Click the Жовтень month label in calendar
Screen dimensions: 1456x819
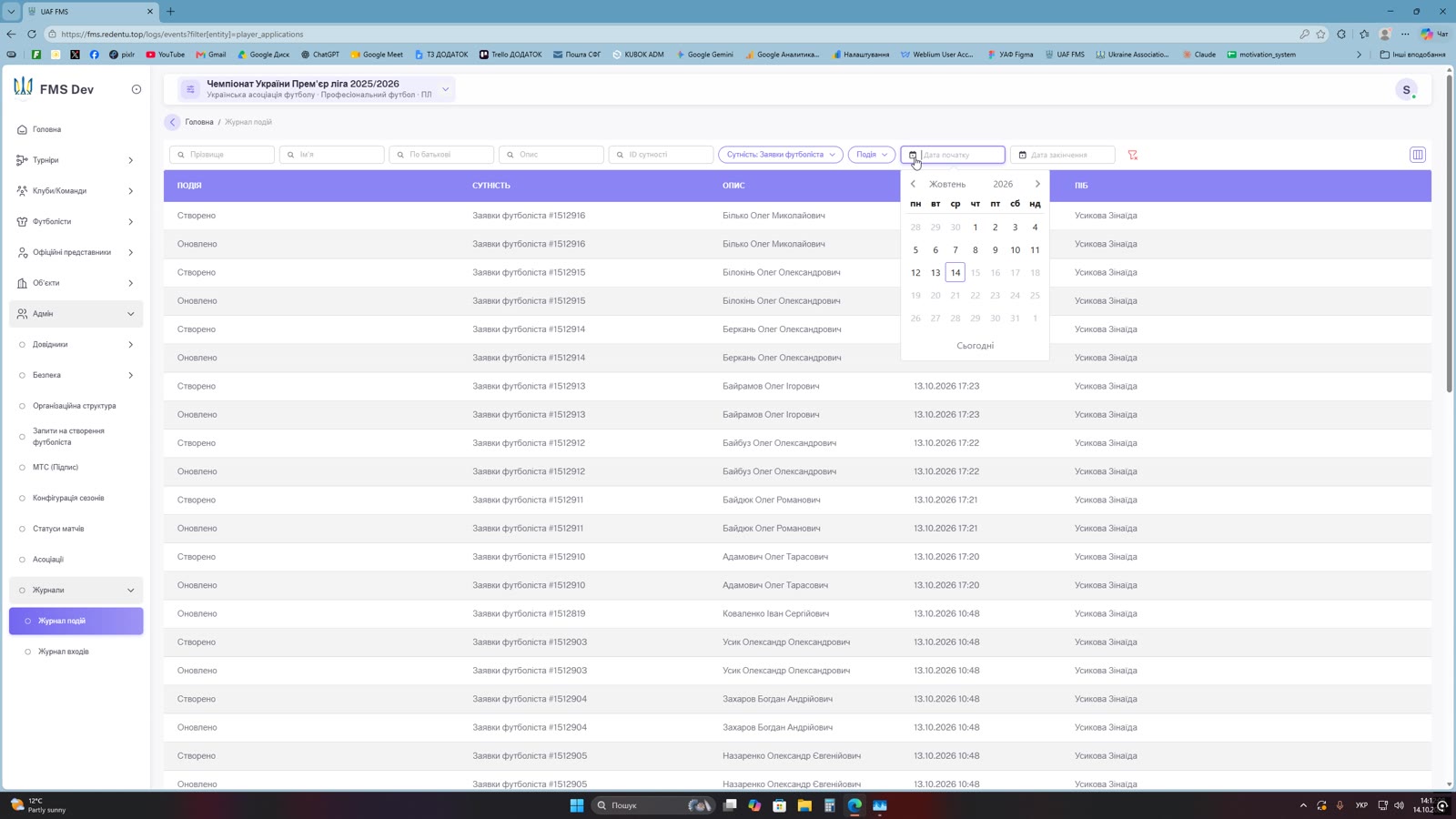tap(947, 184)
